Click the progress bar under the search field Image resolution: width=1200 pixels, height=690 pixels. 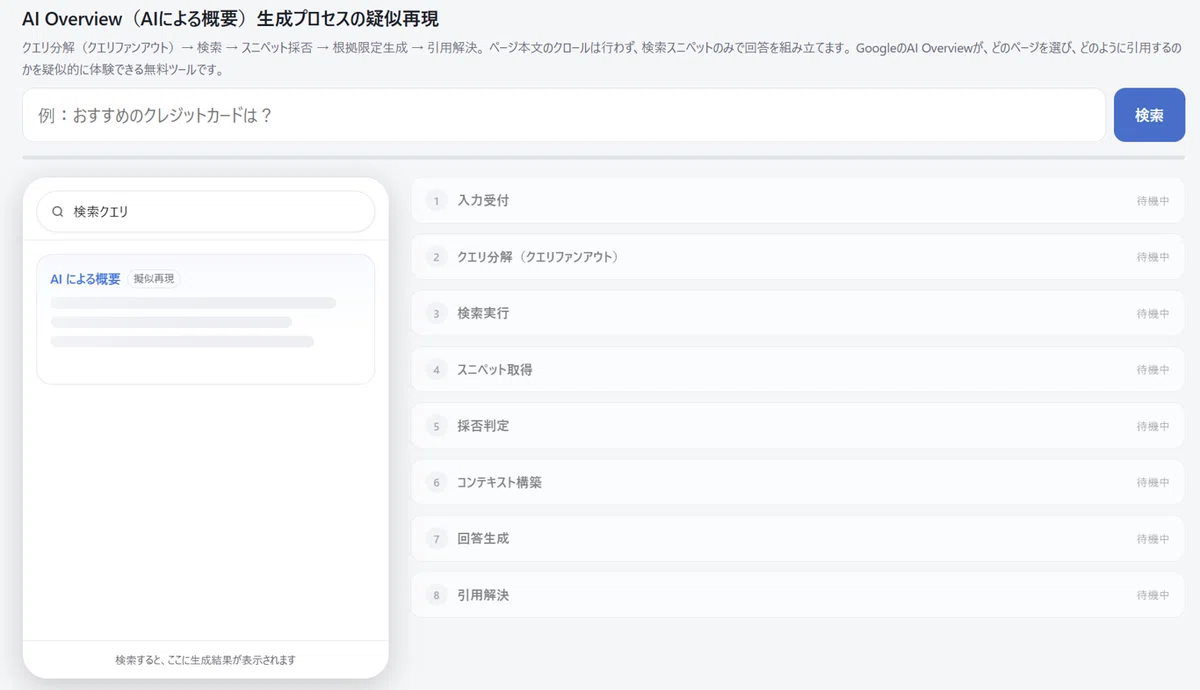pos(603,157)
